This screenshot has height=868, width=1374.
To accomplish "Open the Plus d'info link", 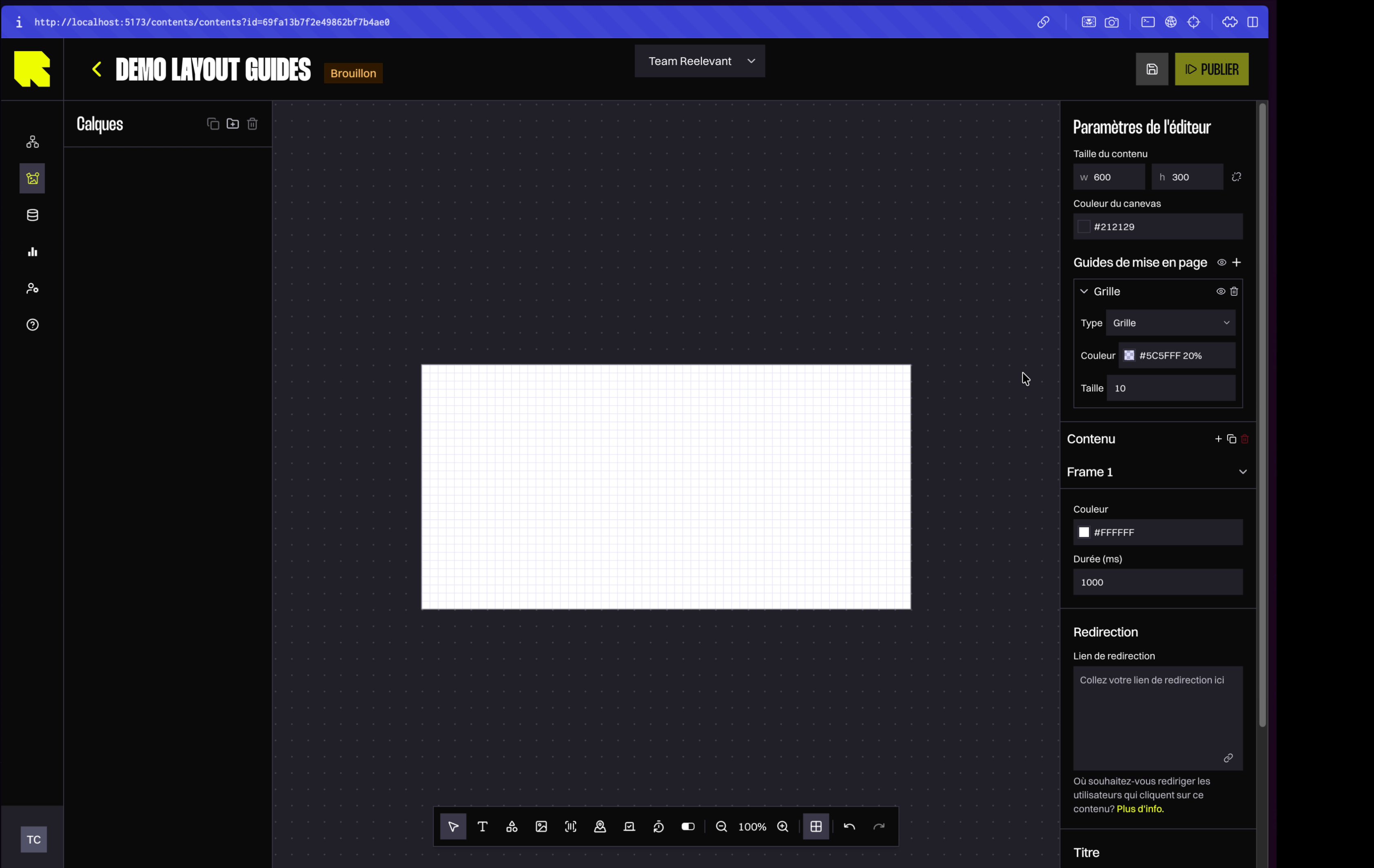I will (1140, 808).
